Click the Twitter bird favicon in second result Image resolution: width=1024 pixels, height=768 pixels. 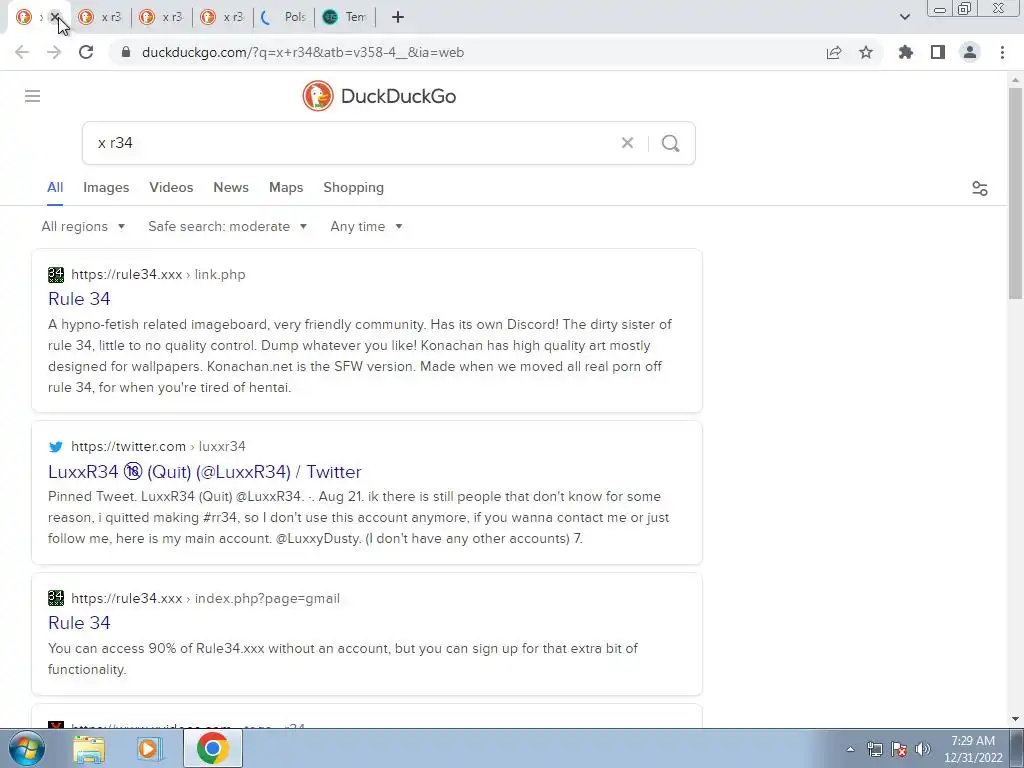pos(56,447)
